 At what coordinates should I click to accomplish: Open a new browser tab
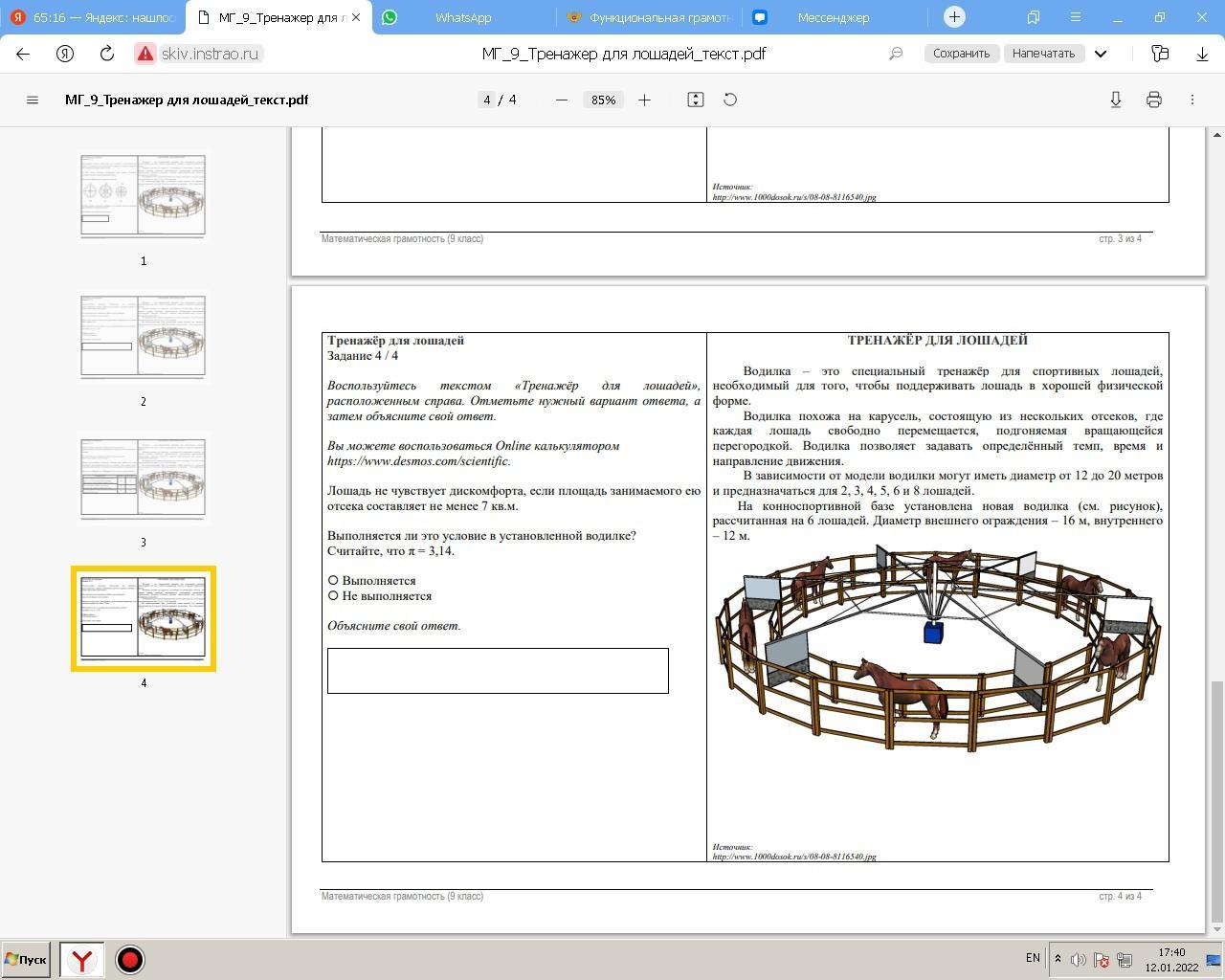tap(954, 17)
